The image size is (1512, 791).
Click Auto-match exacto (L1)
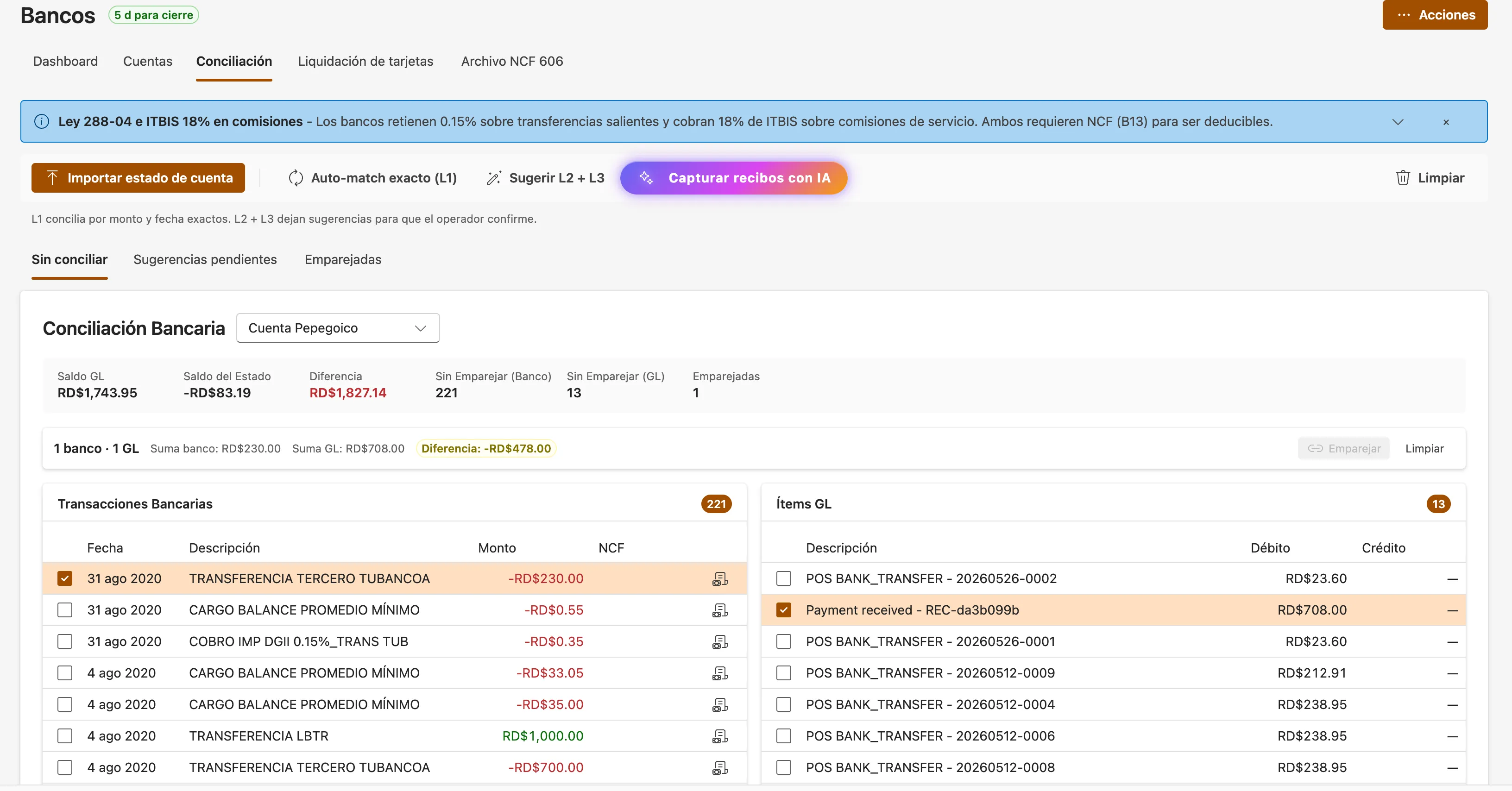(373, 178)
